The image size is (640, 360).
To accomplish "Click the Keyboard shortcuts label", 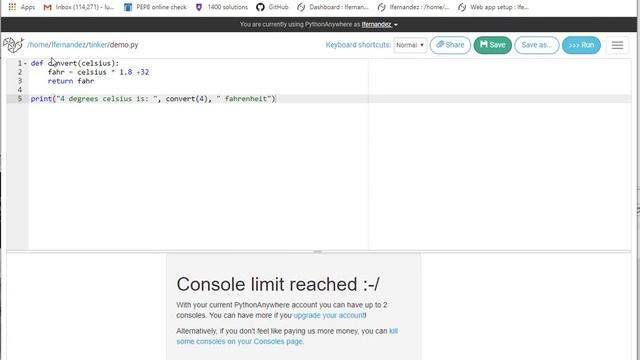I will (x=358, y=45).
